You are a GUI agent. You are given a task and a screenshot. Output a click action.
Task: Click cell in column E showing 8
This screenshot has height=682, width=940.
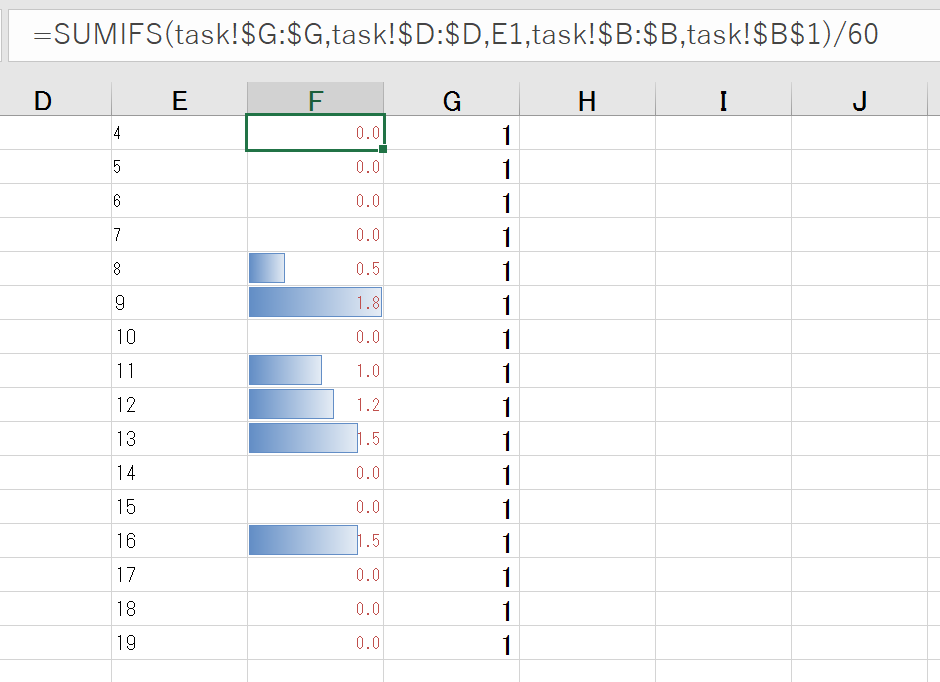(x=179, y=268)
